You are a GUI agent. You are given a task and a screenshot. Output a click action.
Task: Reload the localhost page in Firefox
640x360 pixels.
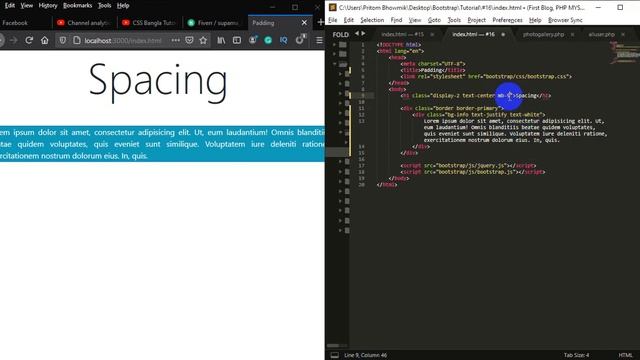pyautogui.click(x=29, y=40)
